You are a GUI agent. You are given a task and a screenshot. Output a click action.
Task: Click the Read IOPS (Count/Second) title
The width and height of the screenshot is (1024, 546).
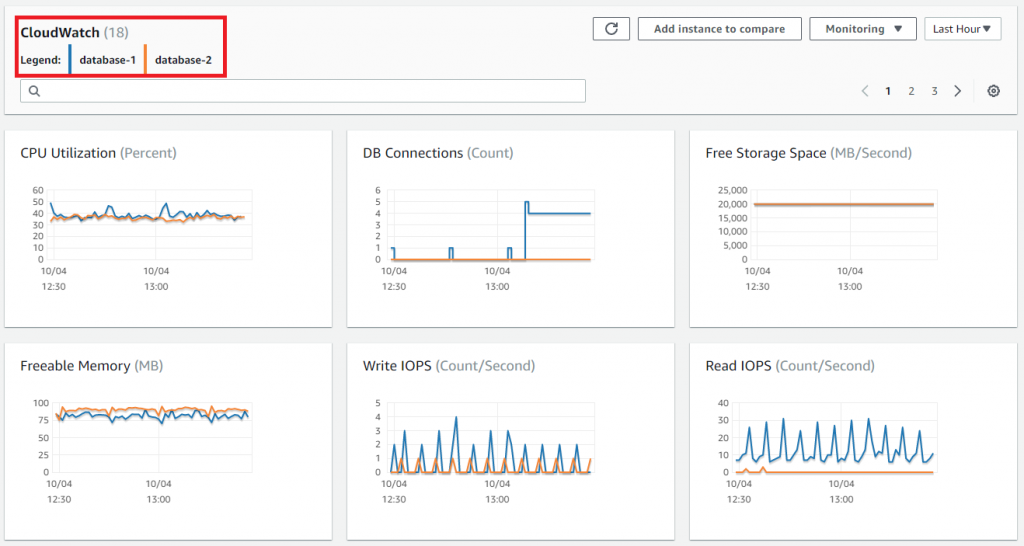click(x=790, y=366)
